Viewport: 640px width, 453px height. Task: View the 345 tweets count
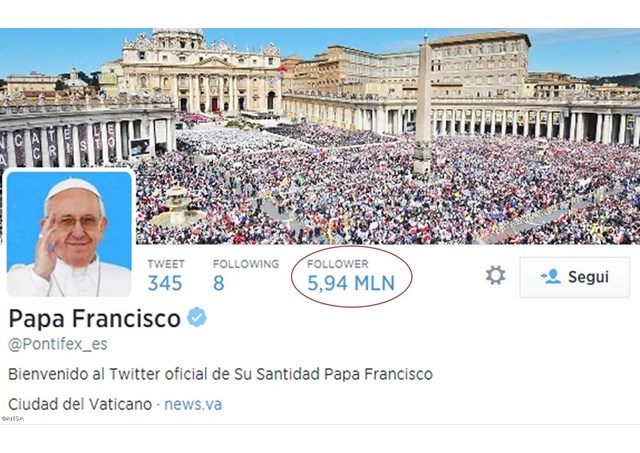pos(165,283)
